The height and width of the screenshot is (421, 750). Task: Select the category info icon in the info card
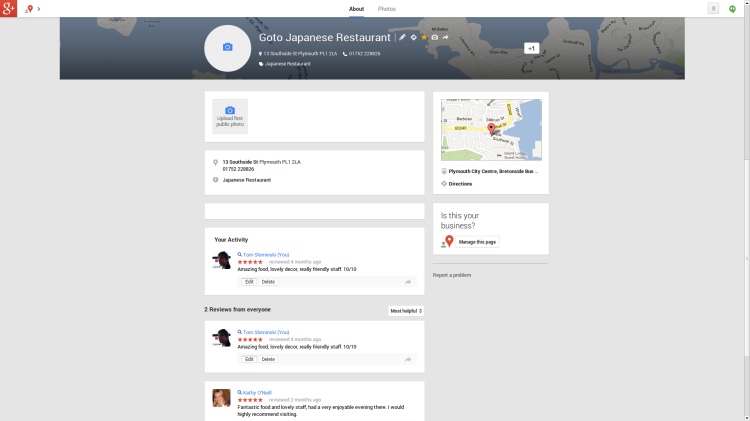pos(215,180)
